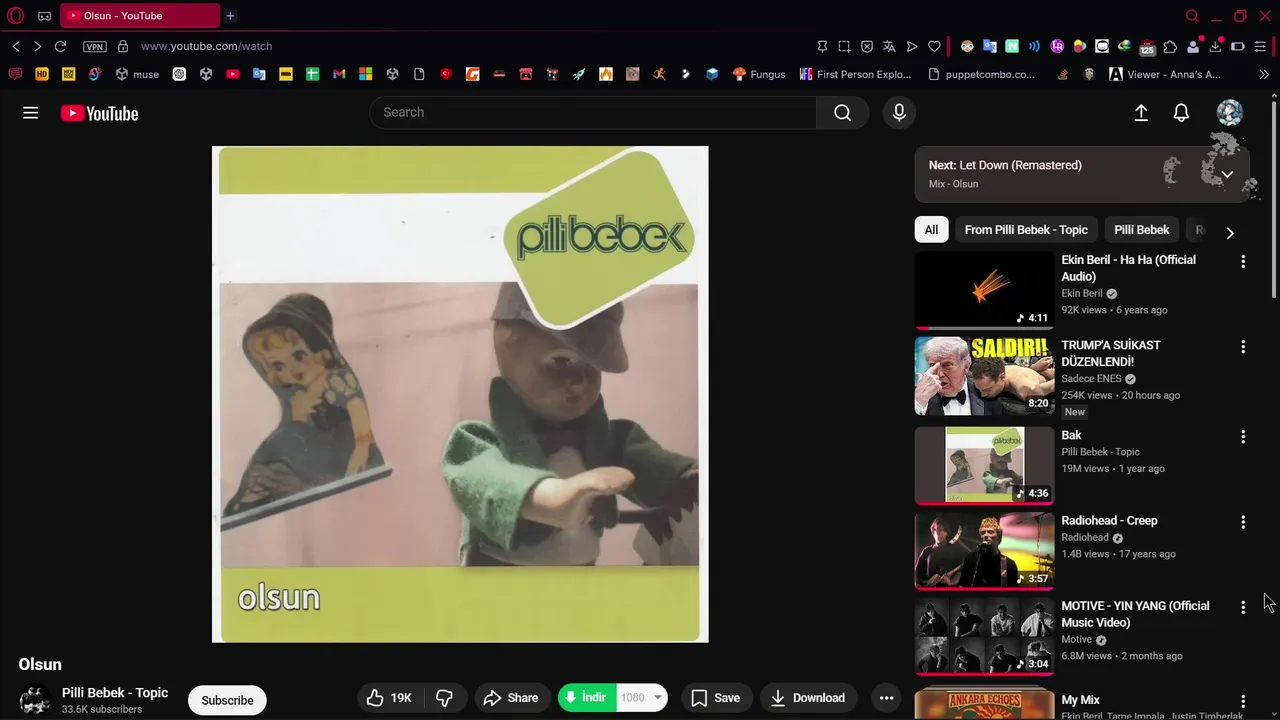
Task: Open MOTIVE - YIN YANG video thumbnail
Action: [x=984, y=636]
